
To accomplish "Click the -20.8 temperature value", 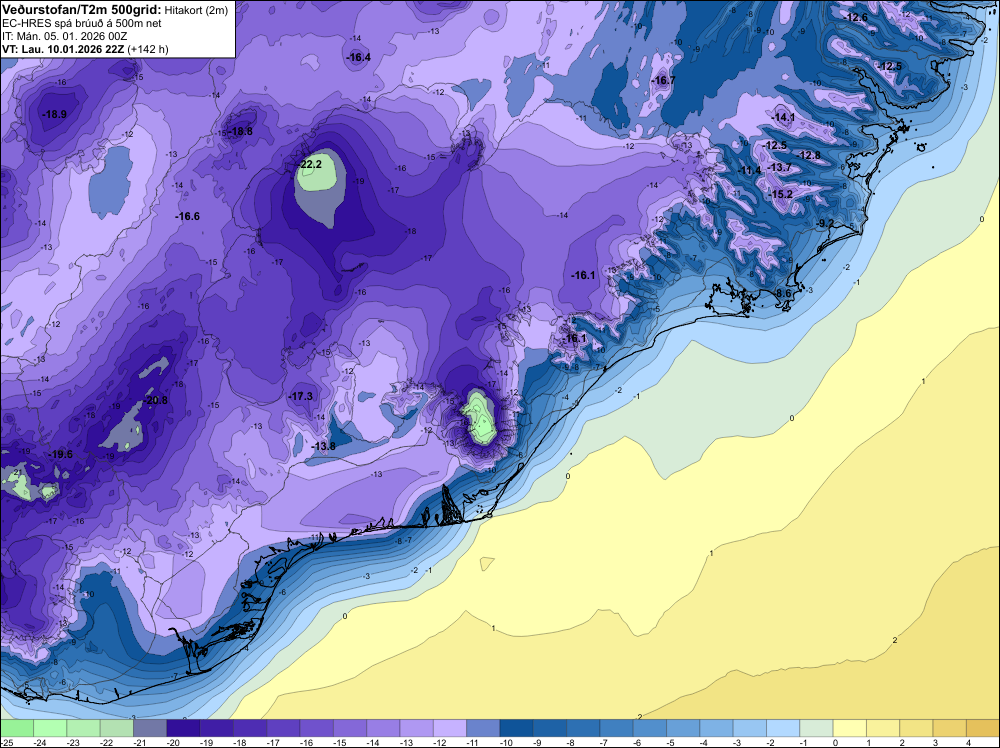I will (156, 400).
